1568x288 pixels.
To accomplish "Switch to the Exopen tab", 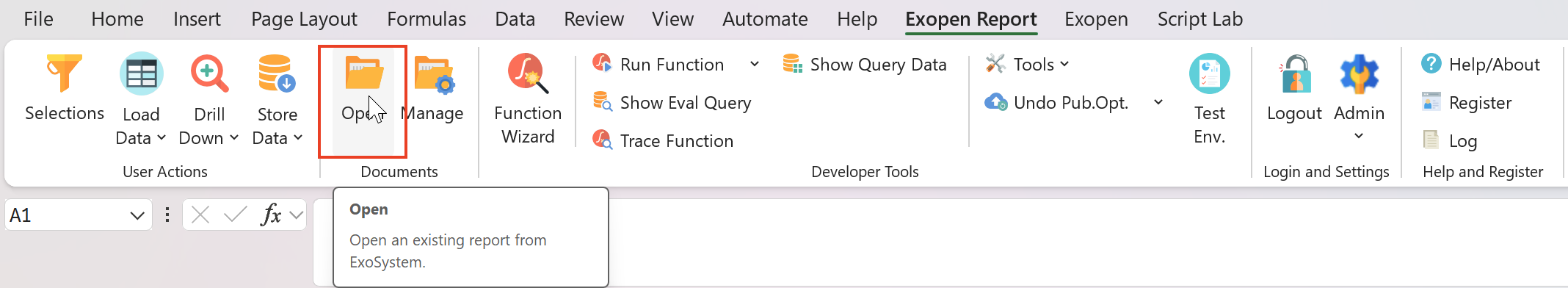I will 1096,19.
